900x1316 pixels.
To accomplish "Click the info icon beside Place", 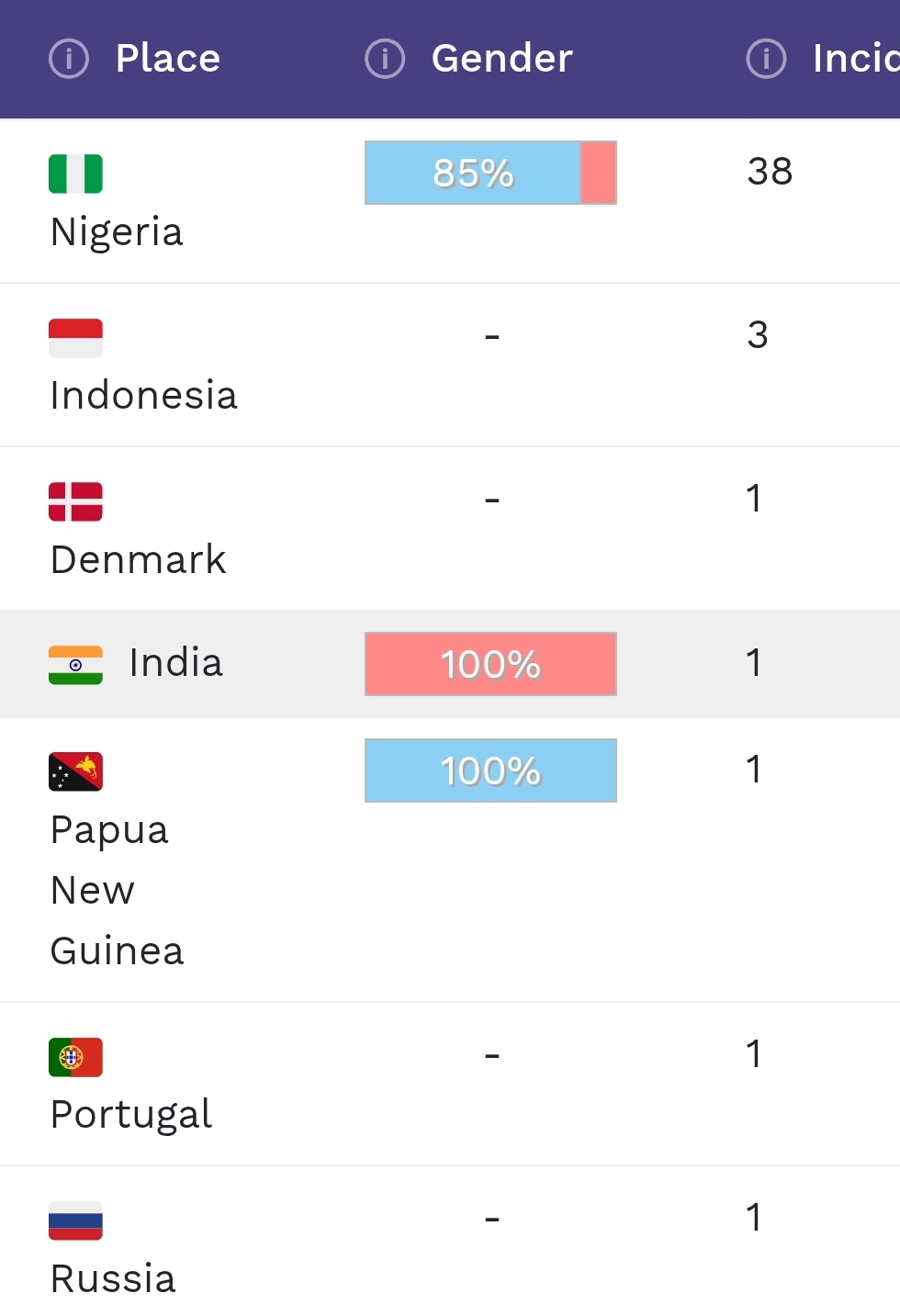I will click(x=69, y=59).
